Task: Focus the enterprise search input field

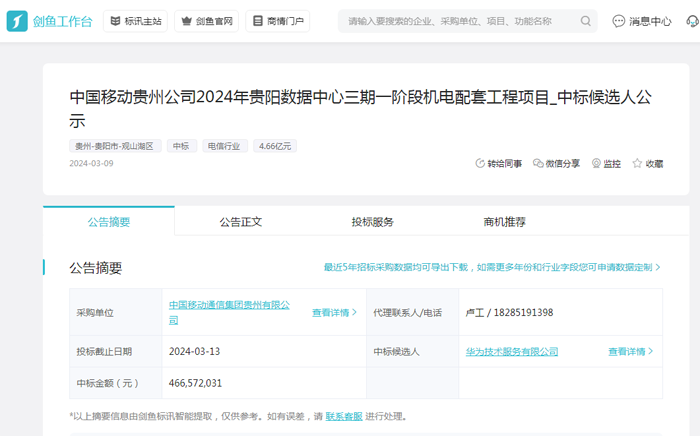Action: 460,21
